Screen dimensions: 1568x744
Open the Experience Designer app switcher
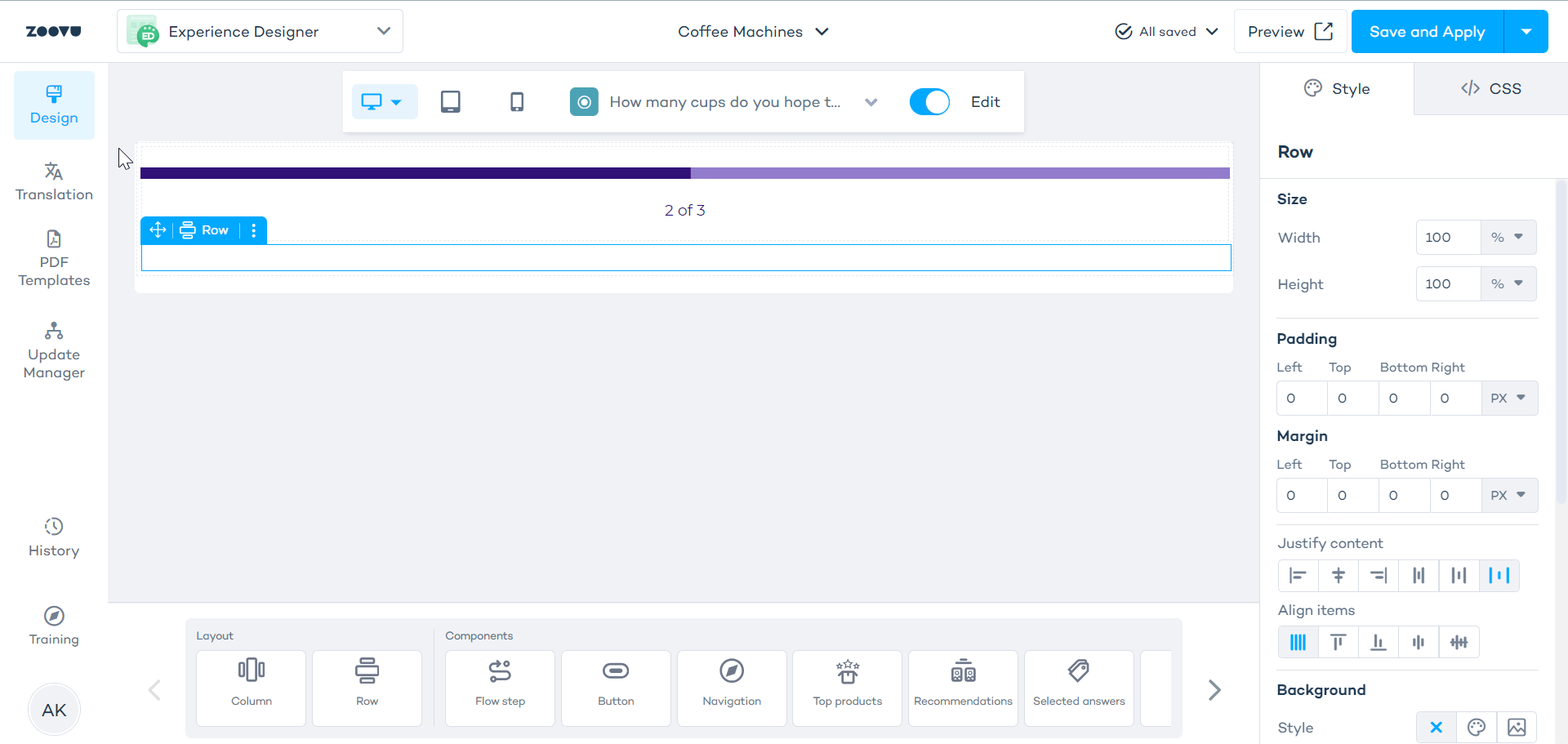point(260,32)
